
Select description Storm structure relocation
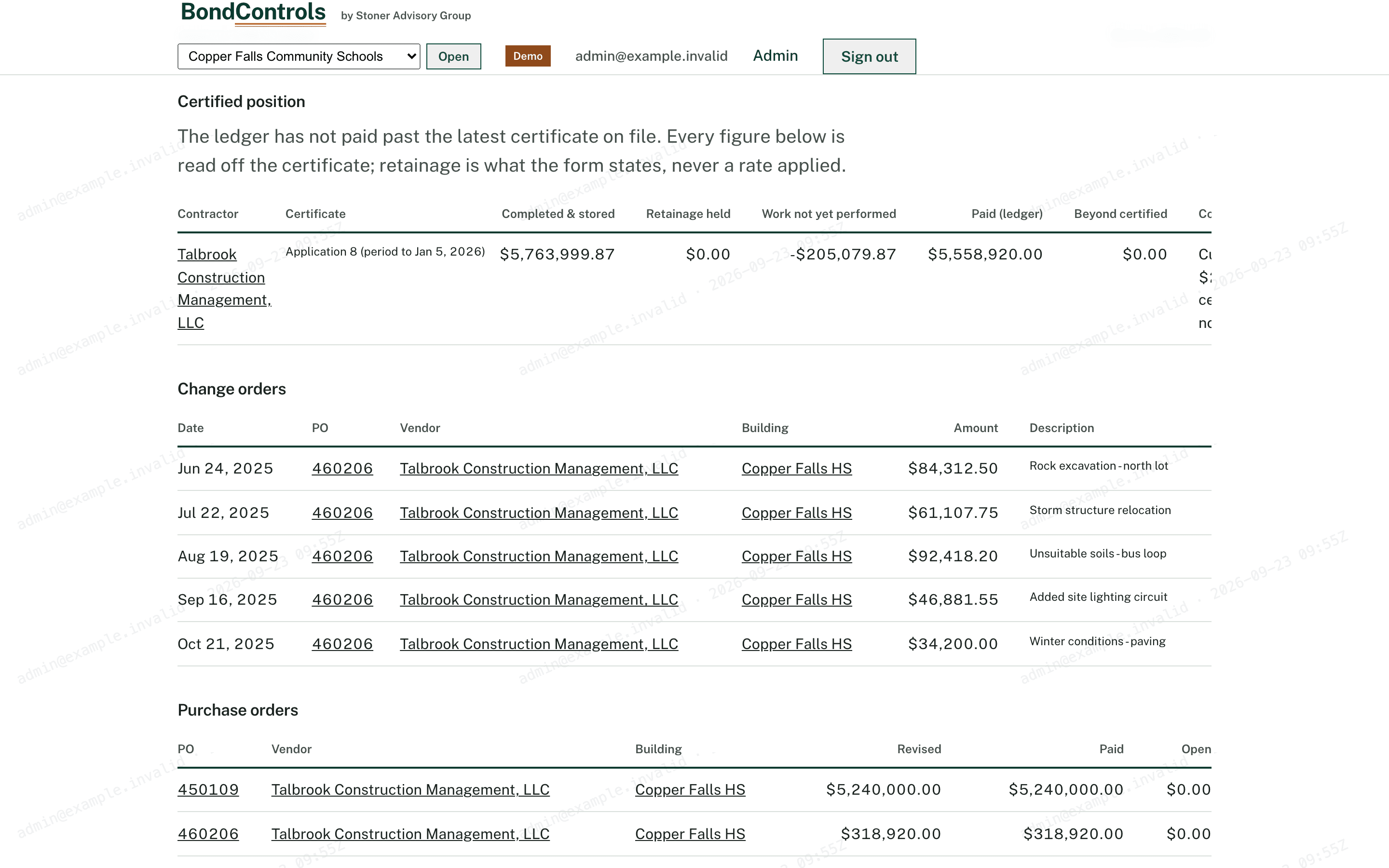pyautogui.click(x=1100, y=510)
